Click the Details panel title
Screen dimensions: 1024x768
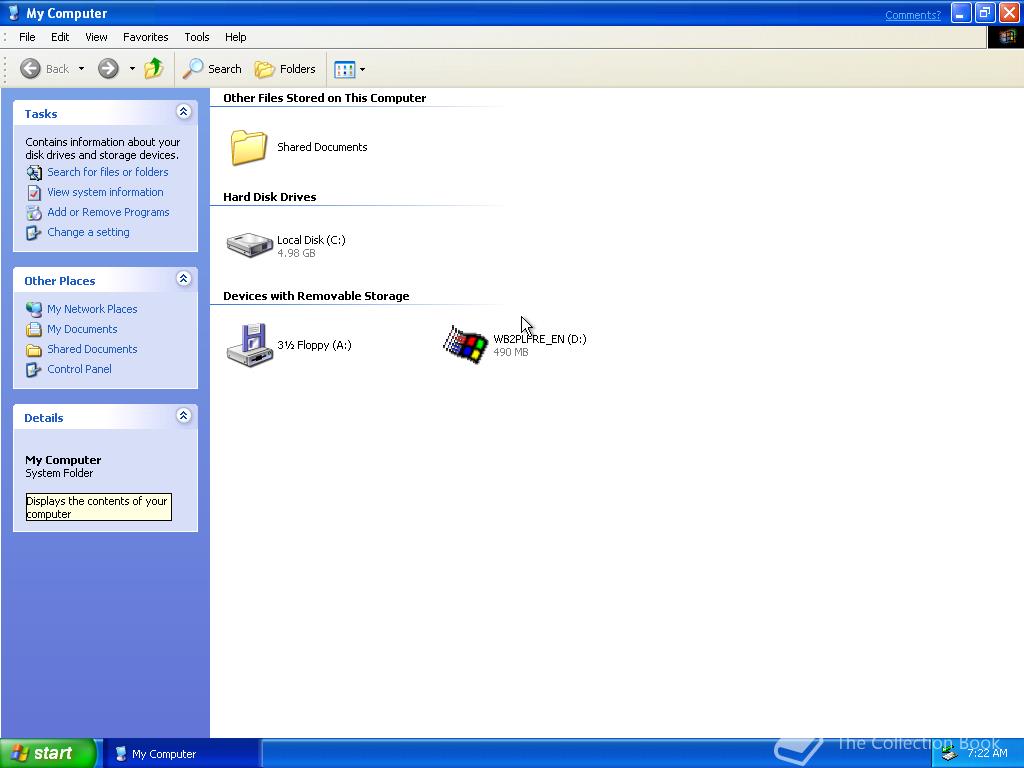click(44, 418)
